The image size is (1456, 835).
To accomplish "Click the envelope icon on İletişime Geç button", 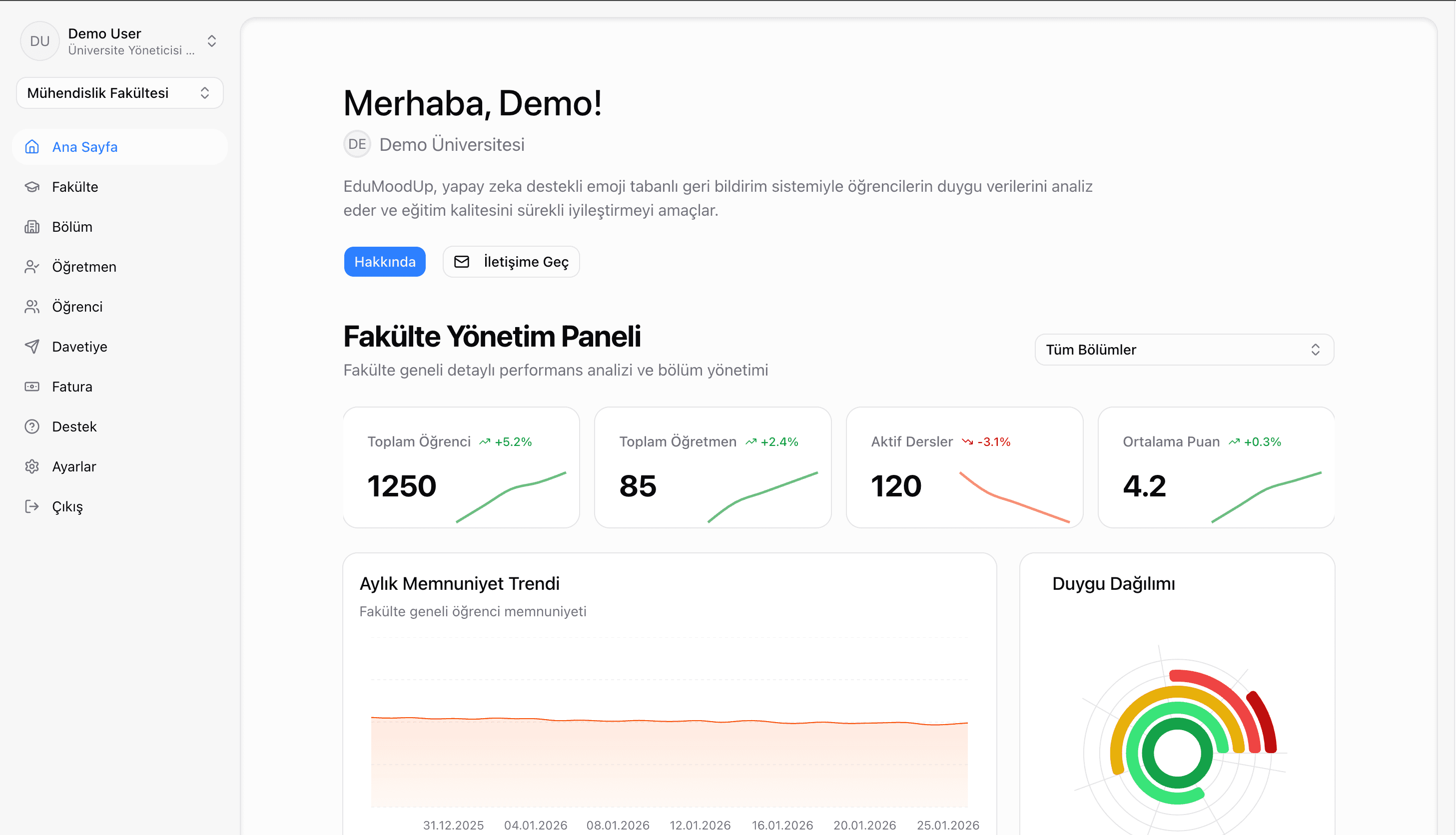I will (x=462, y=262).
